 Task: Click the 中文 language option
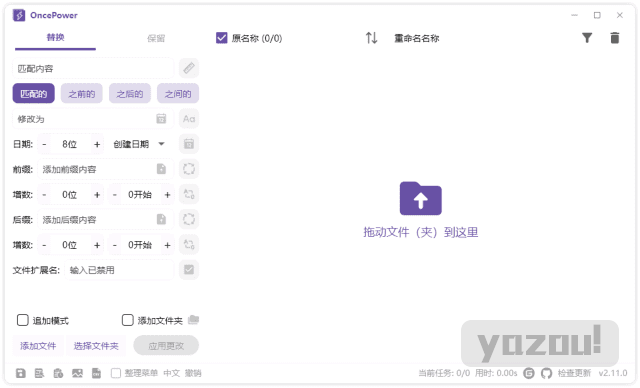click(x=171, y=373)
